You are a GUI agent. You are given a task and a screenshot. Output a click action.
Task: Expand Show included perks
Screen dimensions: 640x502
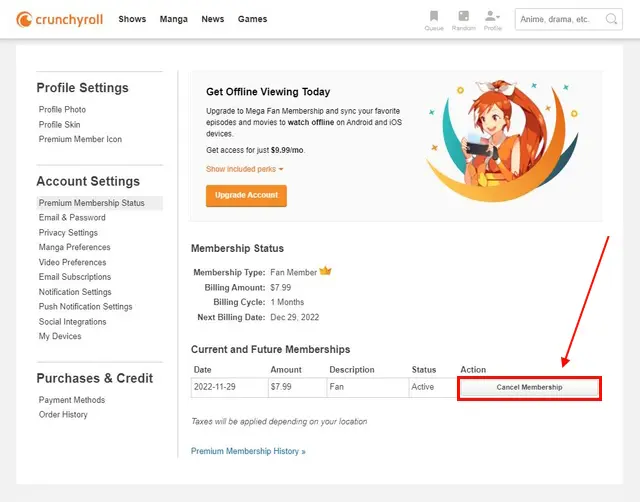click(x=244, y=169)
